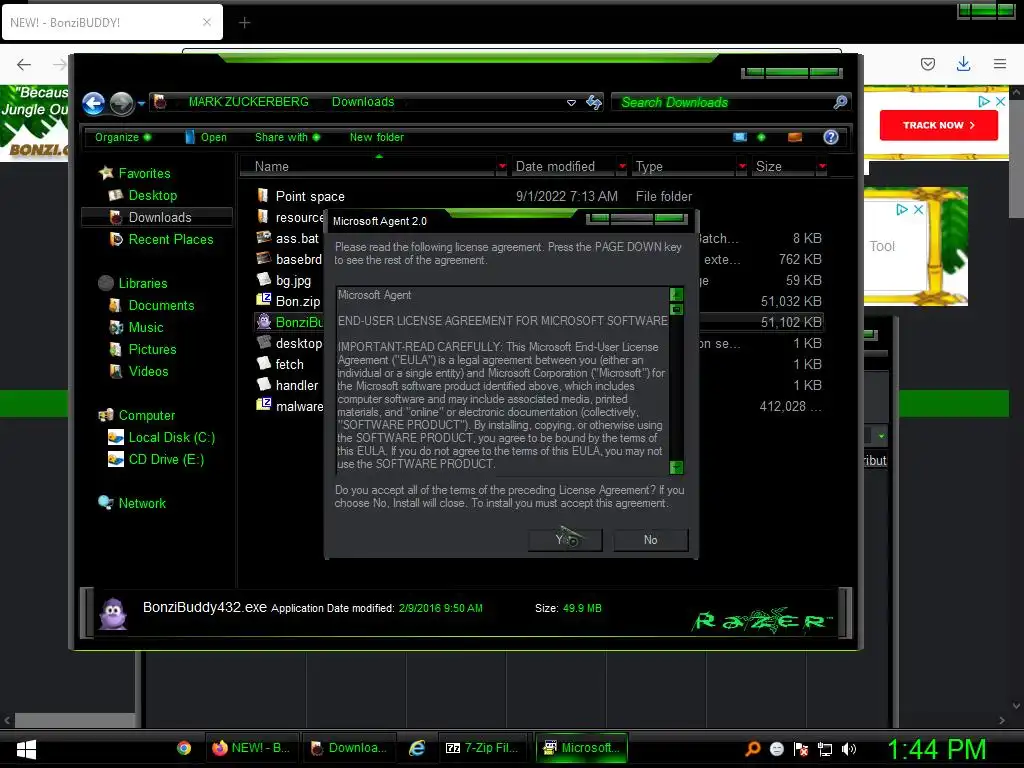Select the Point space folder icon

pos(263,195)
